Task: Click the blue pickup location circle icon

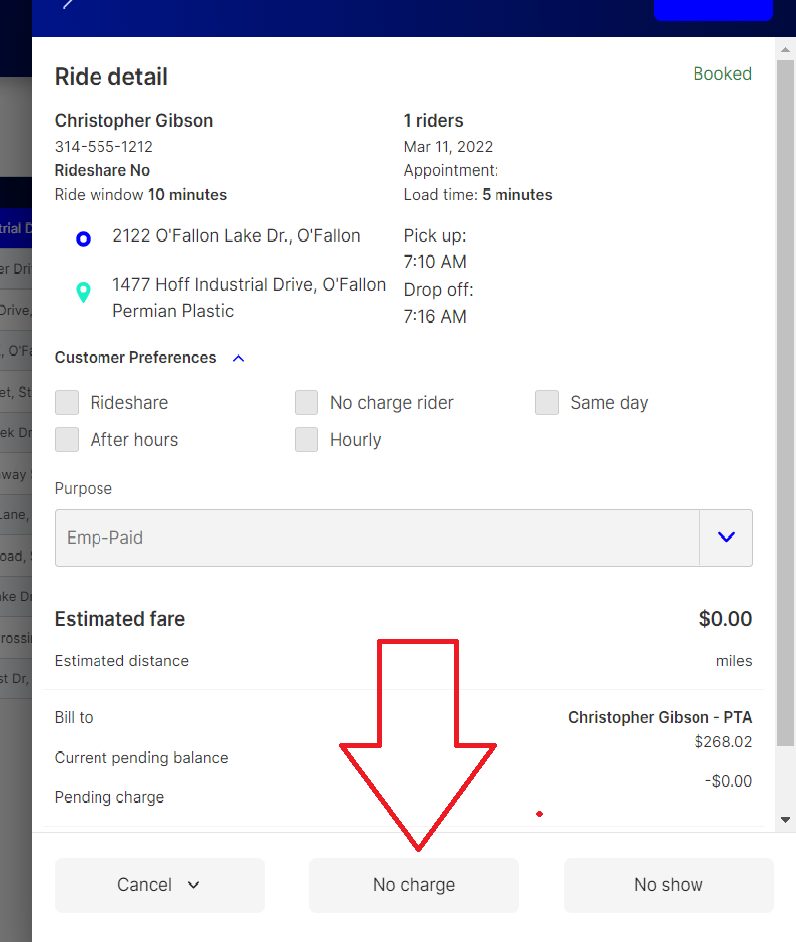Action: click(x=84, y=239)
